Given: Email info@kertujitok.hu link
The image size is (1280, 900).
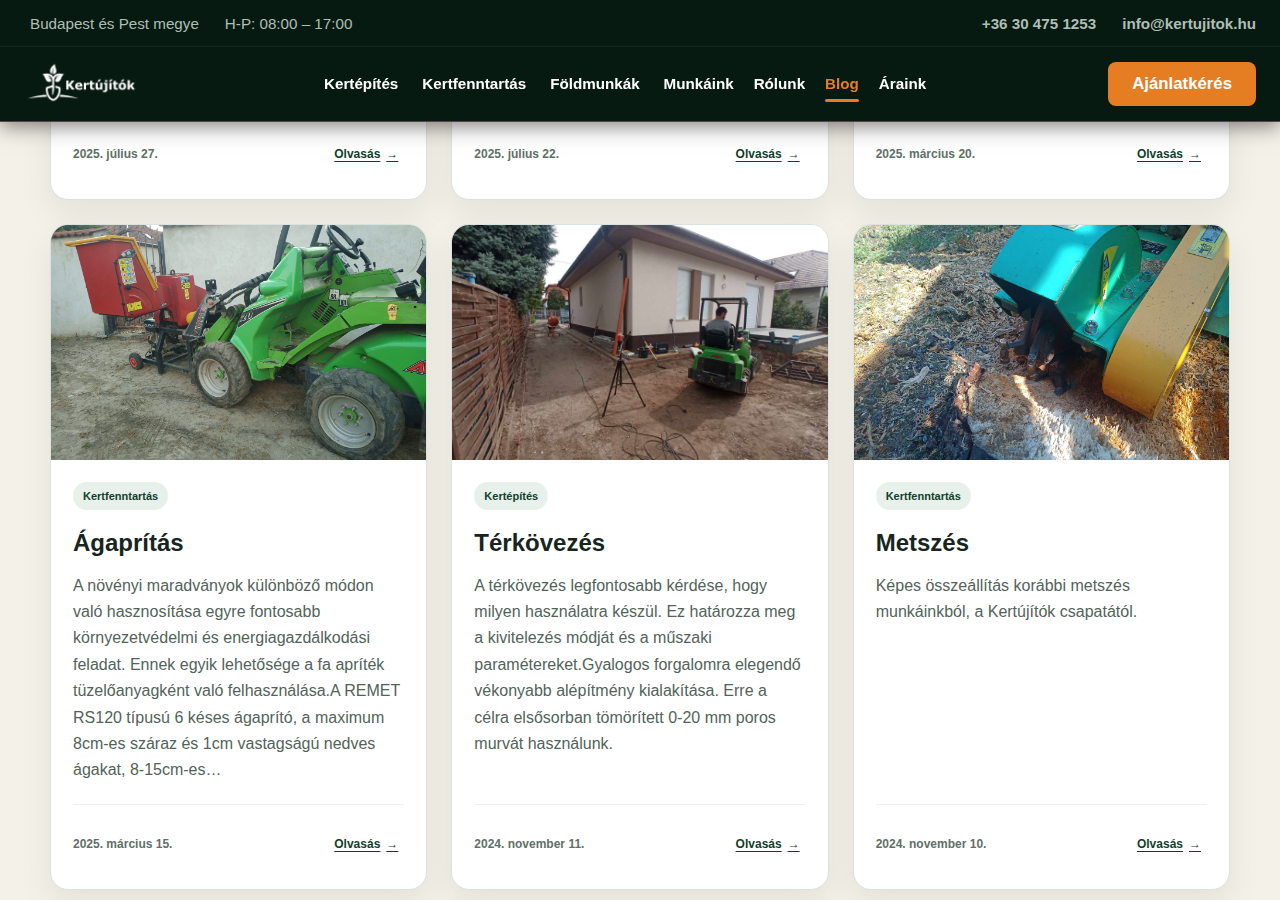Looking at the screenshot, I should pos(1189,24).
